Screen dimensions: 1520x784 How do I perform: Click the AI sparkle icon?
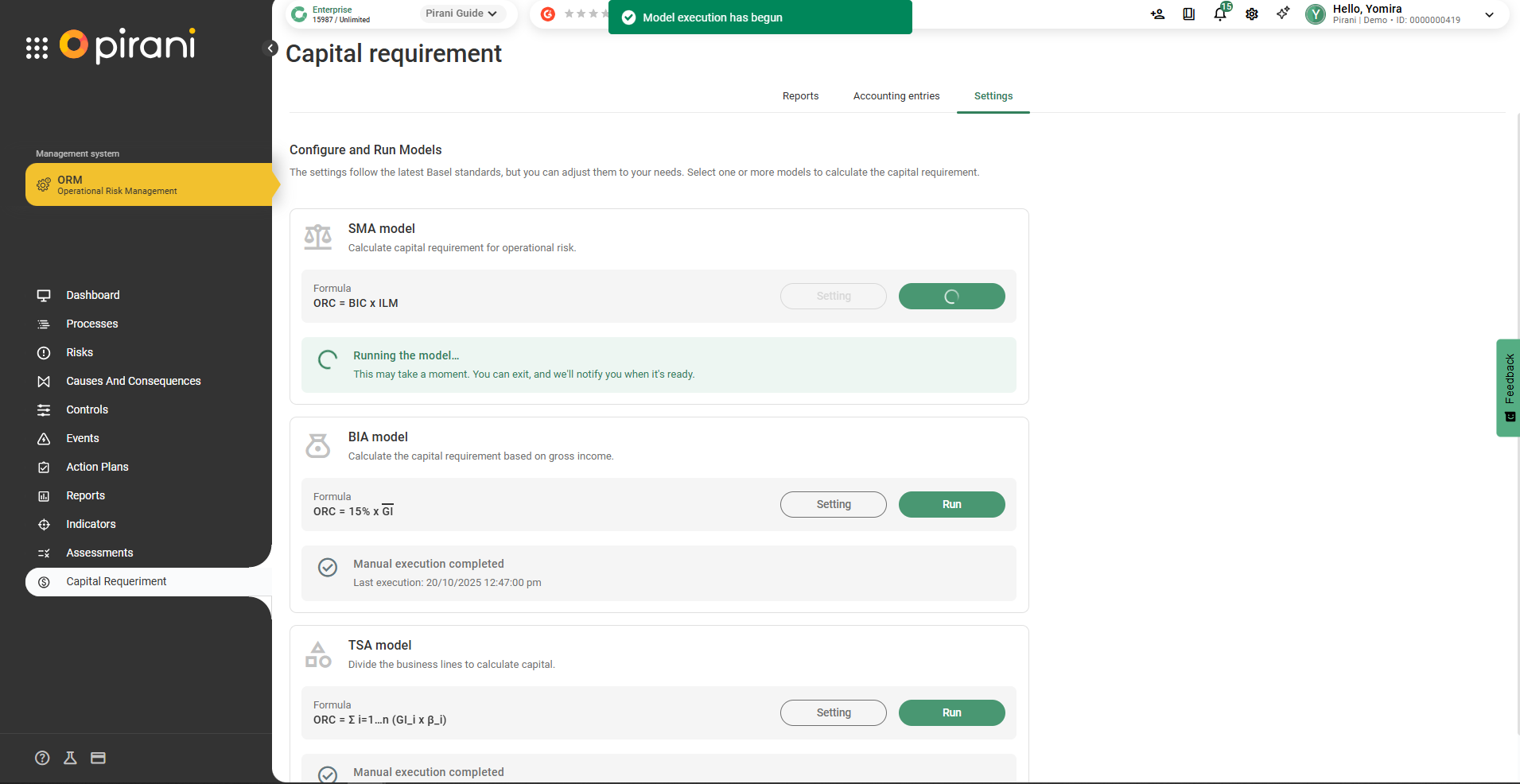coord(1283,14)
